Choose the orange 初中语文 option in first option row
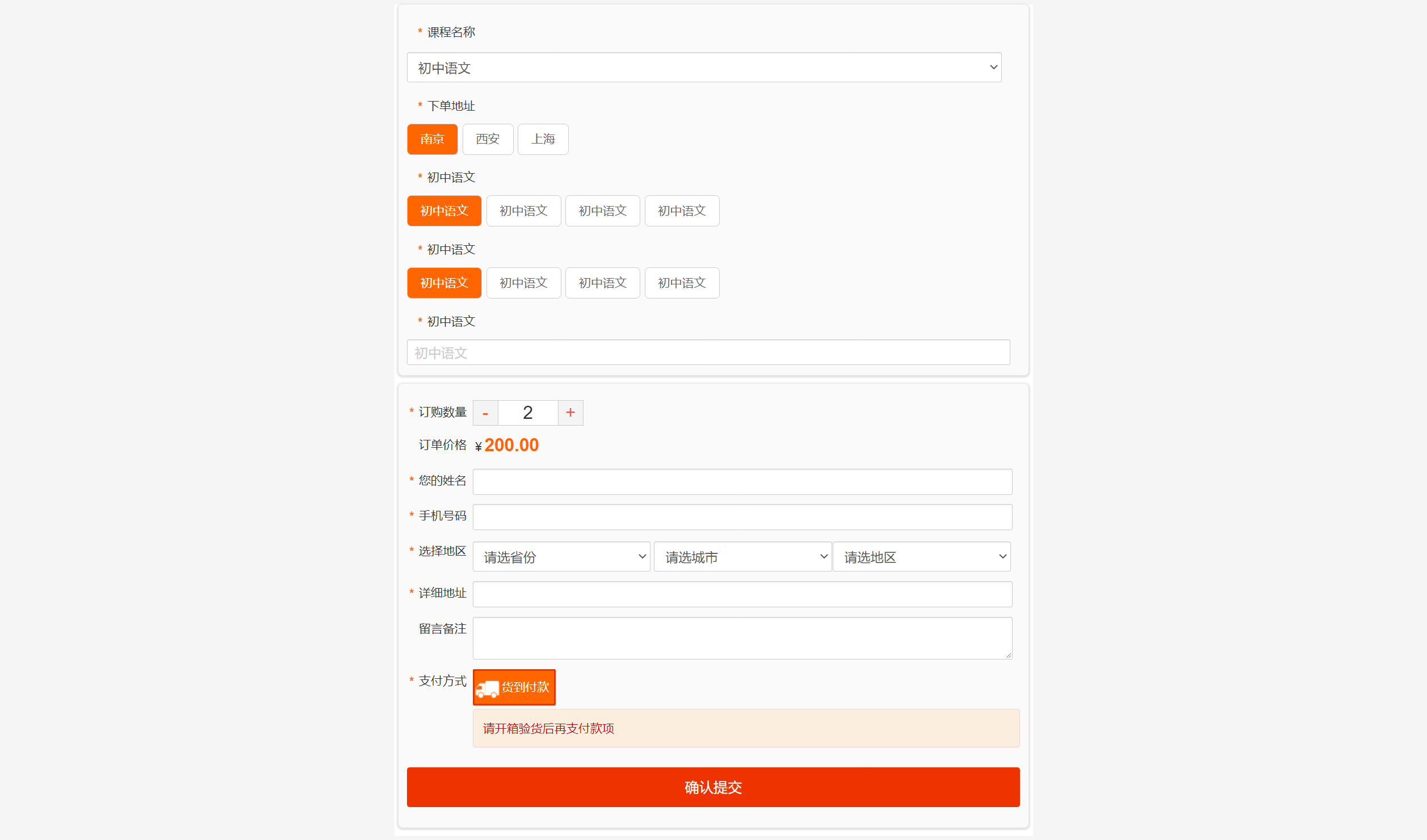The image size is (1427, 840). (444, 211)
